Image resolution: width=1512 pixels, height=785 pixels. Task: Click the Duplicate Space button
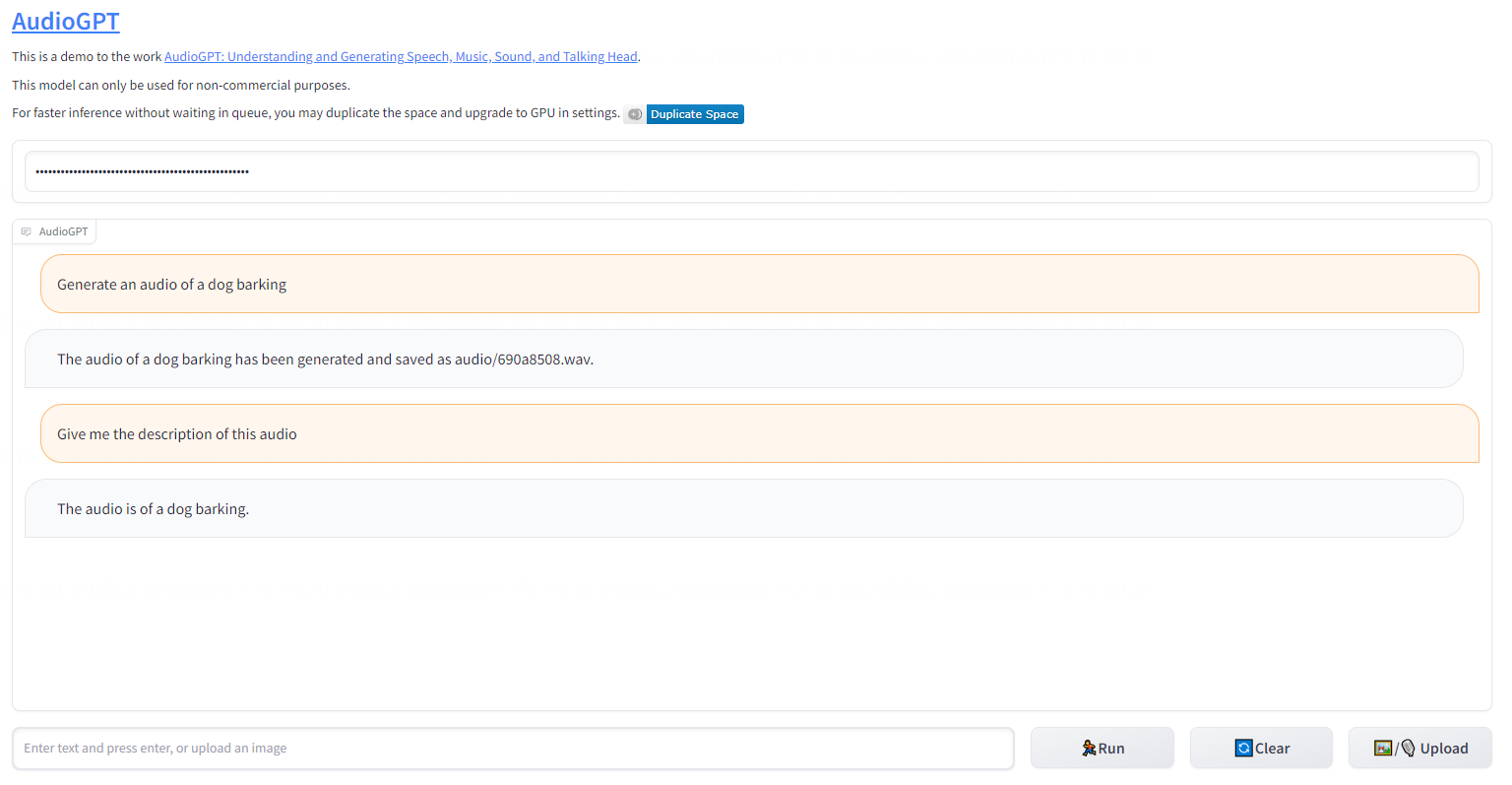684,114
